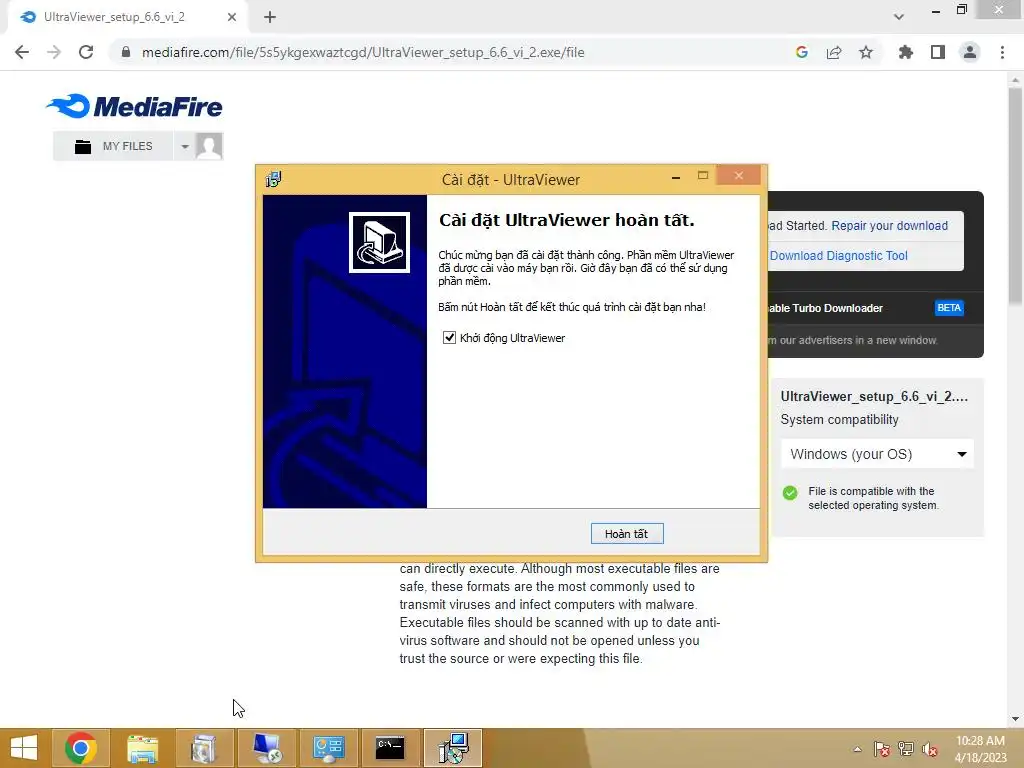Screen dimensions: 1024x768
Task: Open the Windows (your OS) dropdown
Action: (x=877, y=454)
